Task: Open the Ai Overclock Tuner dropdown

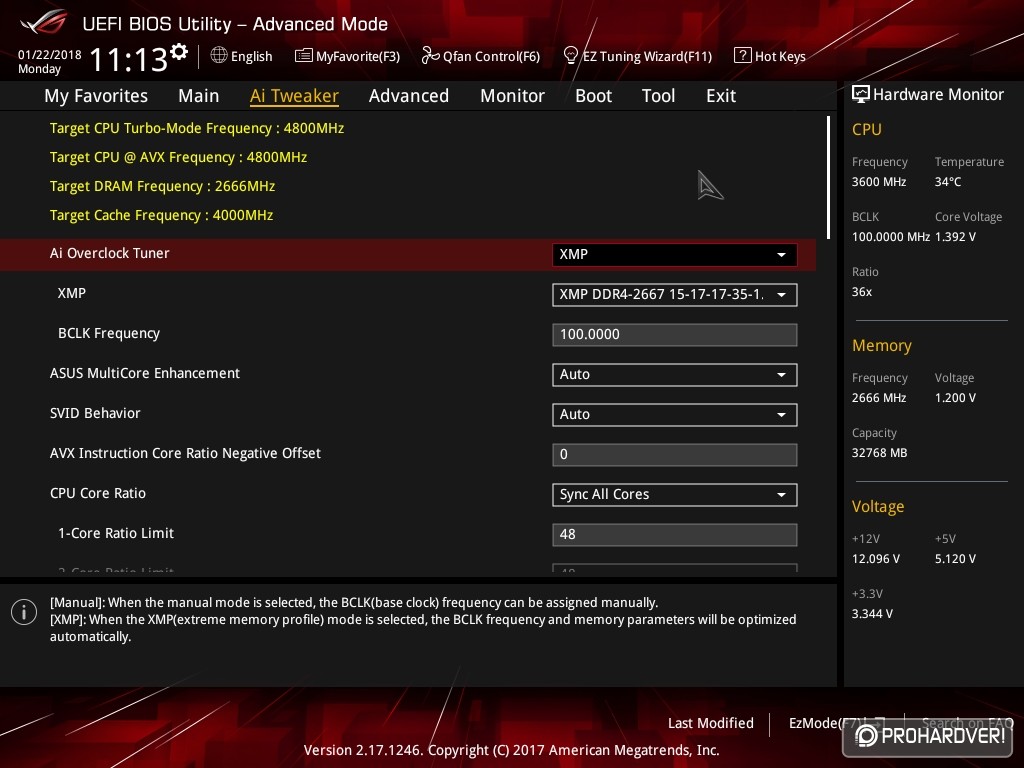Action: click(674, 255)
